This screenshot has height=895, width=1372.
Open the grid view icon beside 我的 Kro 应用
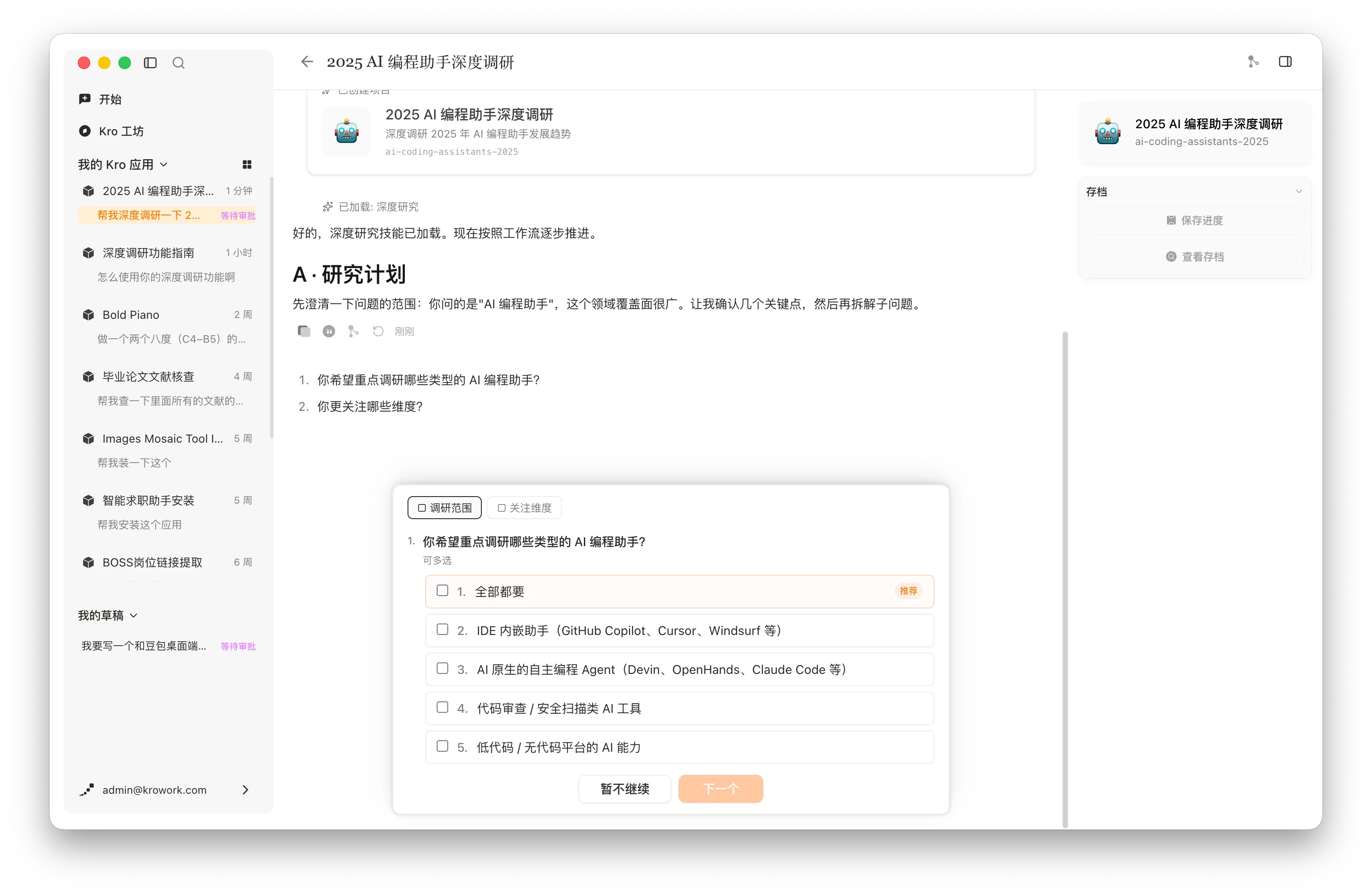tap(247, 164)
